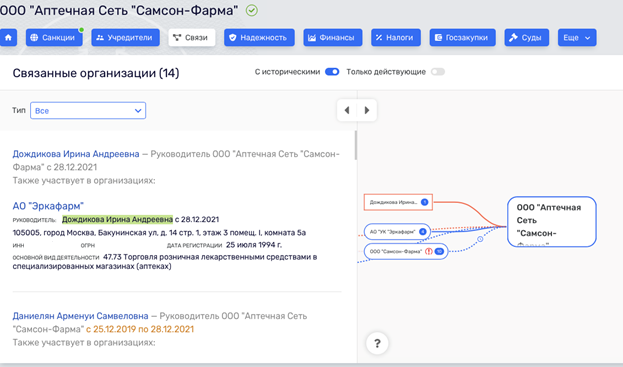Open Даниелян Арменуи Самвеловна profile link
623x367 pixels.
80,316
